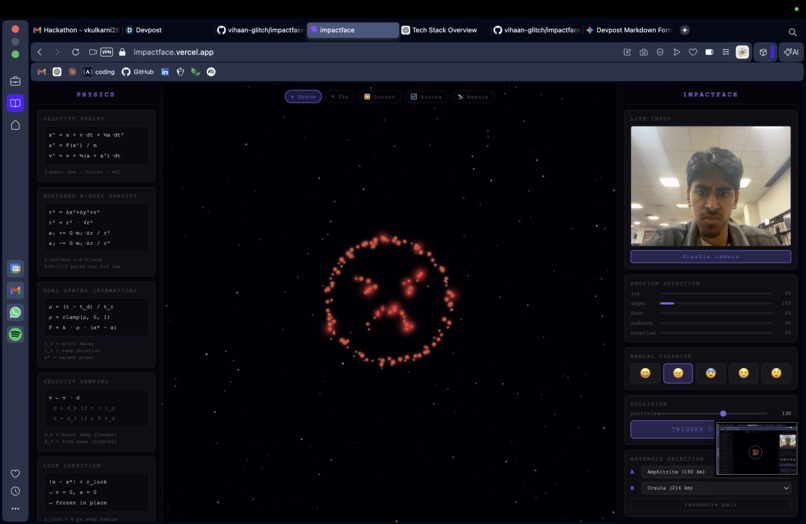
Task: Click the randomize pair button
Action: click(x=710, y=504)
